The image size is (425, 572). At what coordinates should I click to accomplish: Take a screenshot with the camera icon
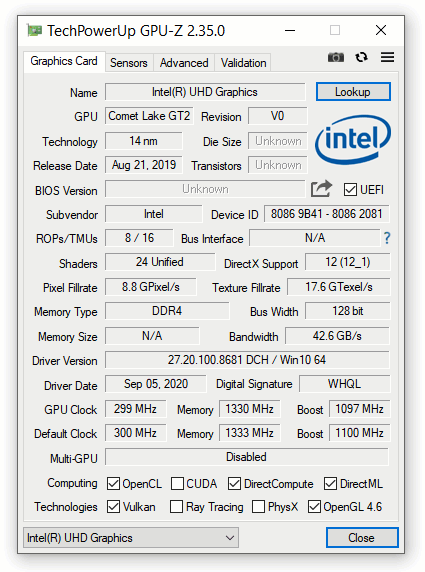336,57
